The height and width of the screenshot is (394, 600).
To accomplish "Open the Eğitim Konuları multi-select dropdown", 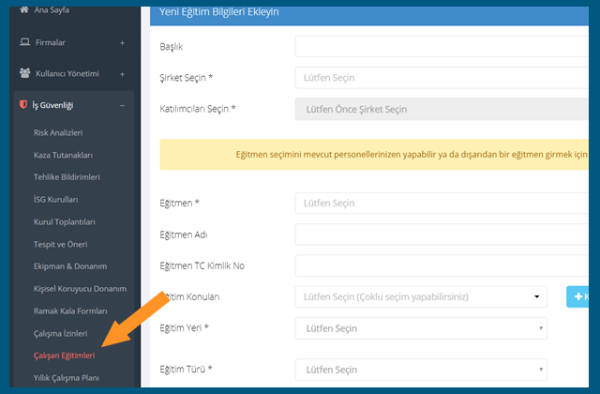I will (421, 297).
